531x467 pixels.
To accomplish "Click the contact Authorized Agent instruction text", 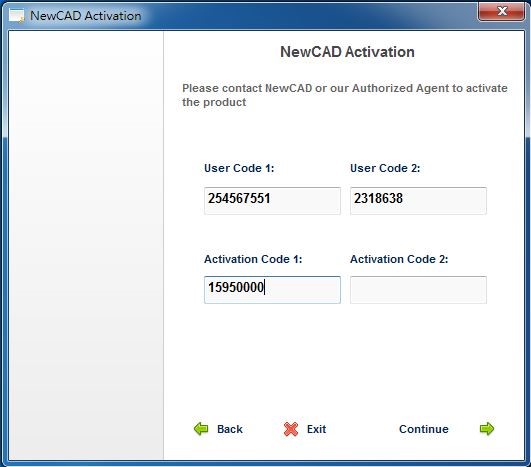I will pos(345,95).
